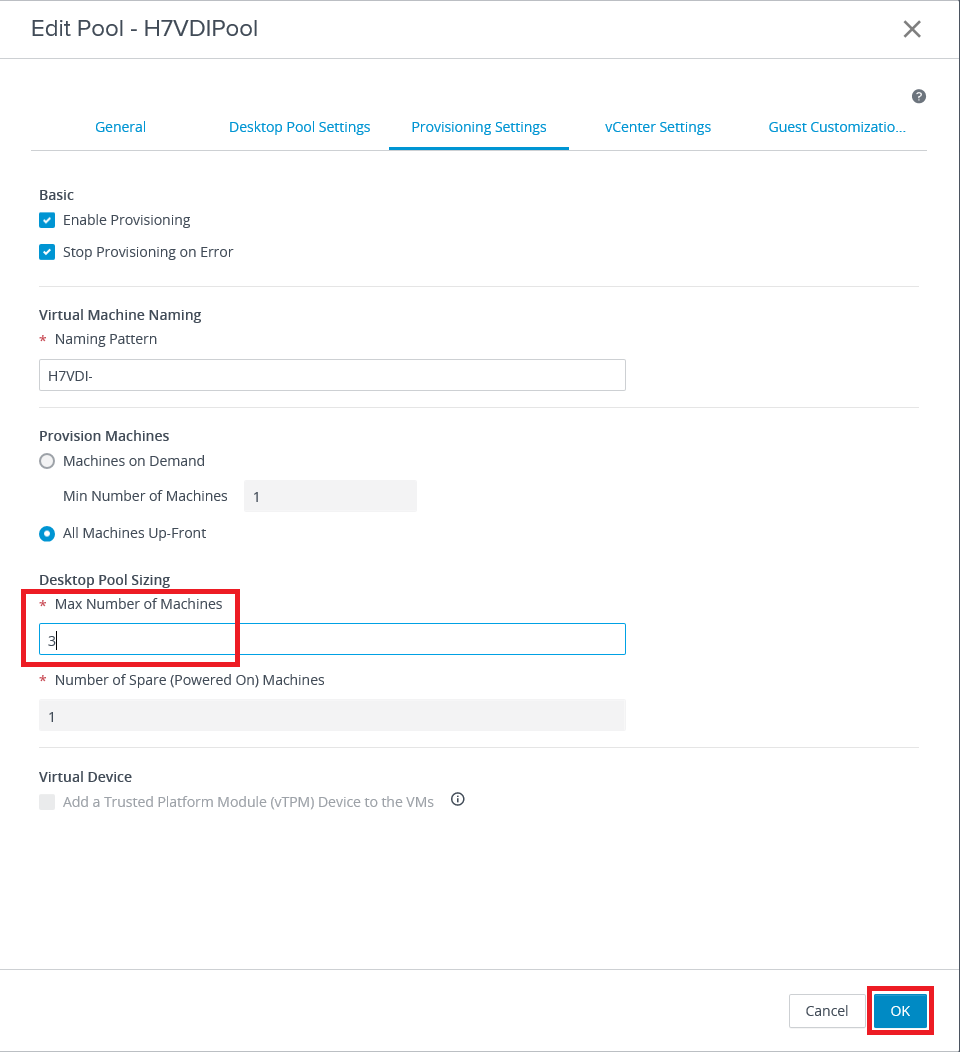Open the Desktop Pool Settings tab
Viewport: 960px width, 1052px height.
tap(300, 127)
